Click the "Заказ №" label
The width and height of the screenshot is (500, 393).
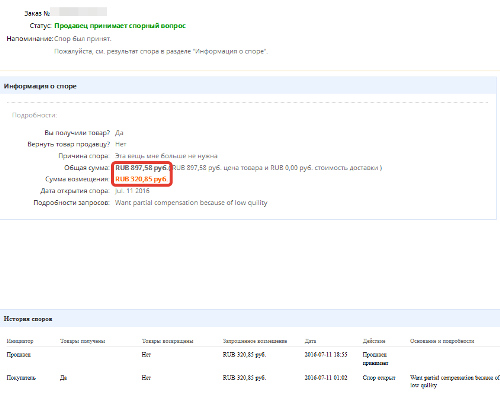click(37, 13)
